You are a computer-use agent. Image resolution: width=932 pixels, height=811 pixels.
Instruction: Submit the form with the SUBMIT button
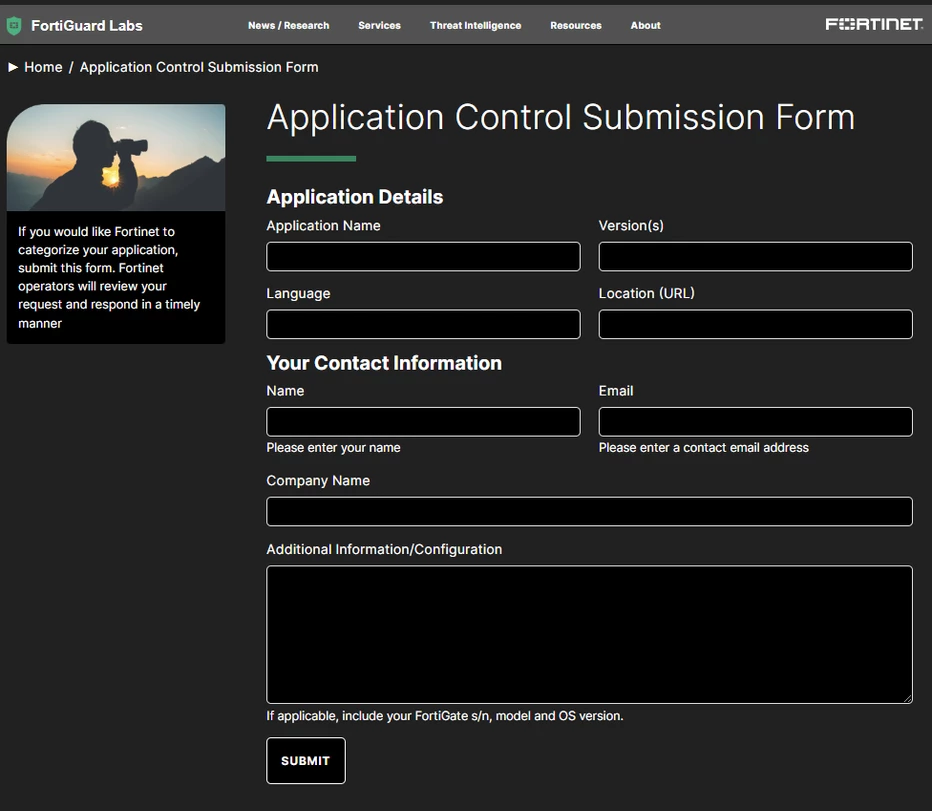coord(306,760)
